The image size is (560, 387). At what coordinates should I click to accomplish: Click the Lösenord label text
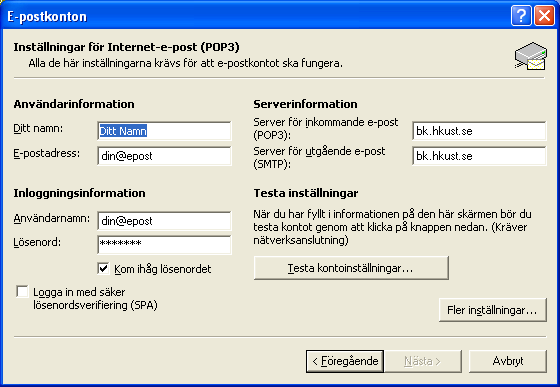(37, 242)
